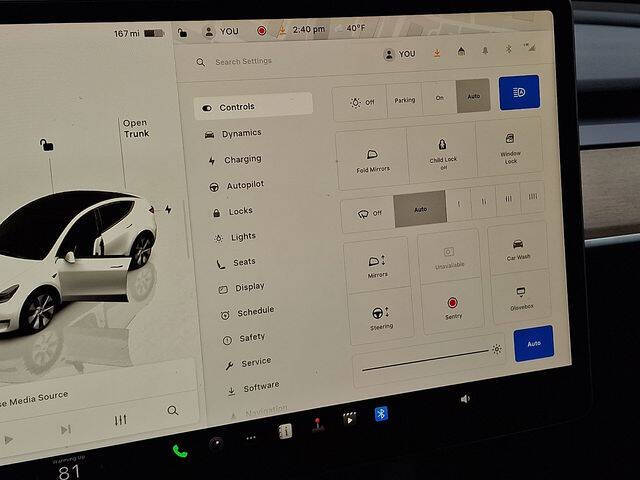Tap Open Trunk on the car view
640x480 pixels.
point(136,129)
